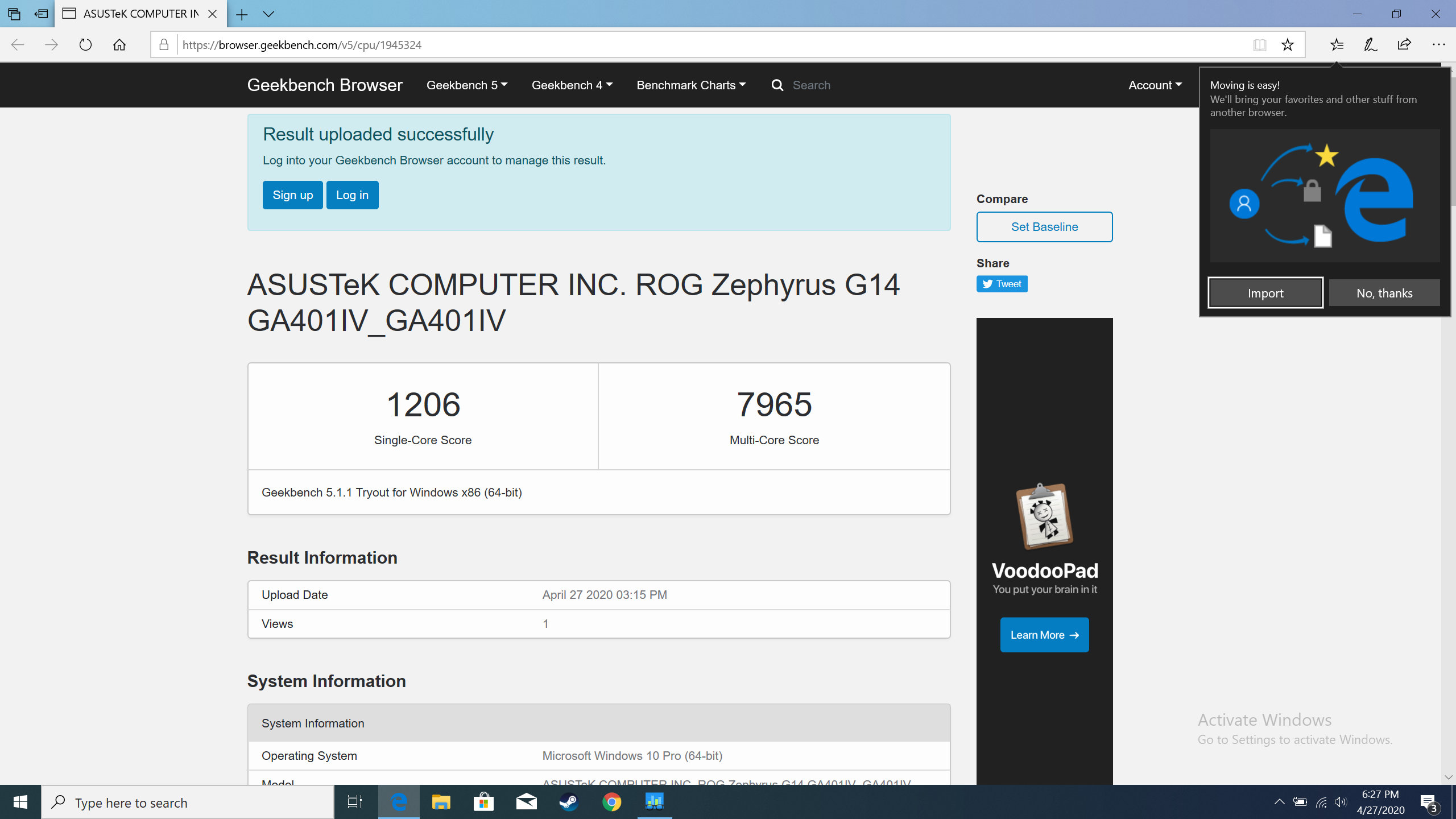Image resolution: width=1456 pixels, height=819 pixels.
Task: Click the tabs set aside icon
Action: [x=14, y=14]
